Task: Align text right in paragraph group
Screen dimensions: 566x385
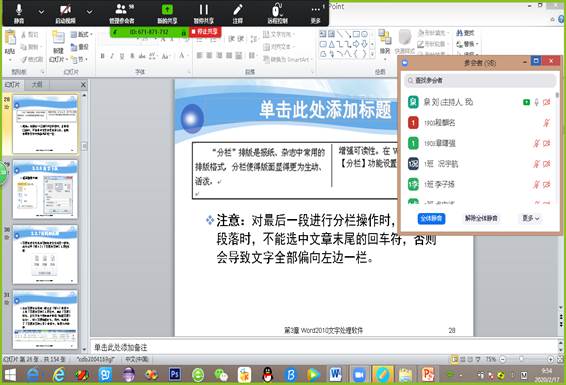Action: click(219, 55)
